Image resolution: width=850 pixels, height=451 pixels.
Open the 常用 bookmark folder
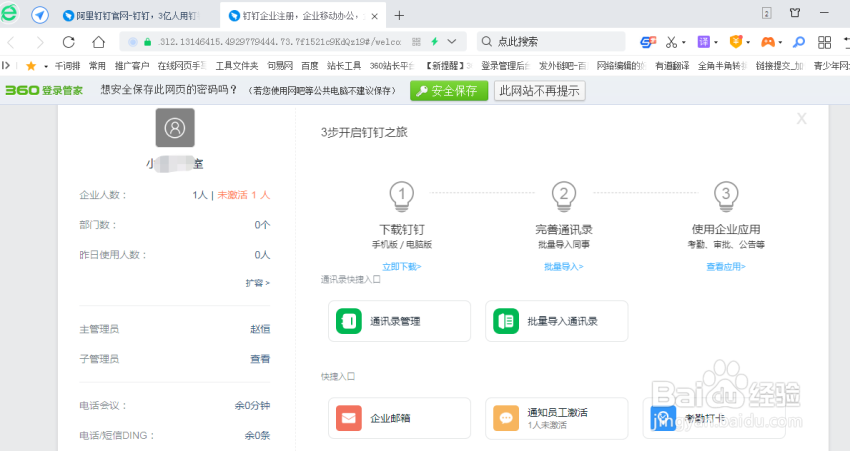click(x=98, y=66)
